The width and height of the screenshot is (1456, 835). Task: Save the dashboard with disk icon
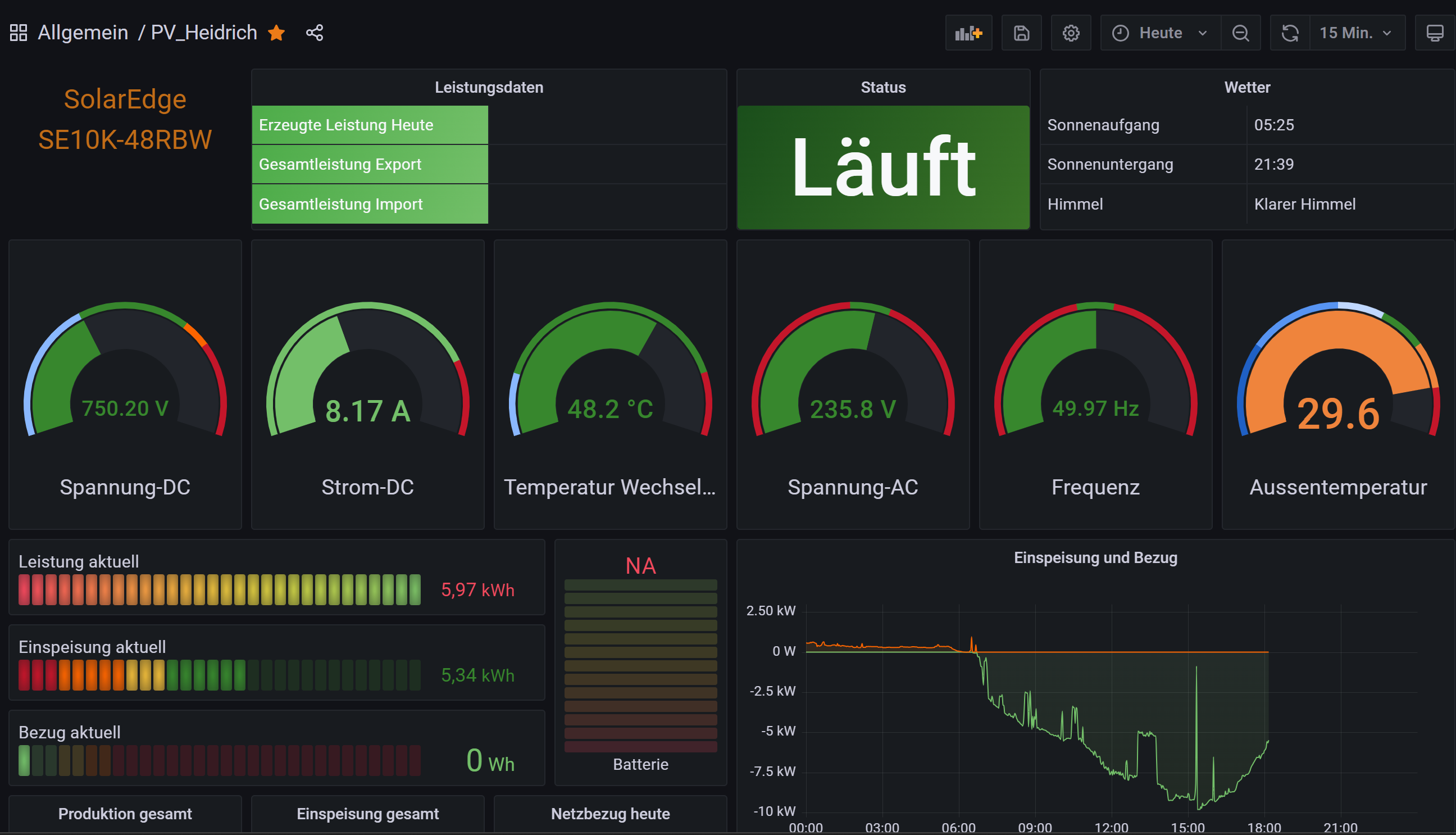[x=1021, y=33]
